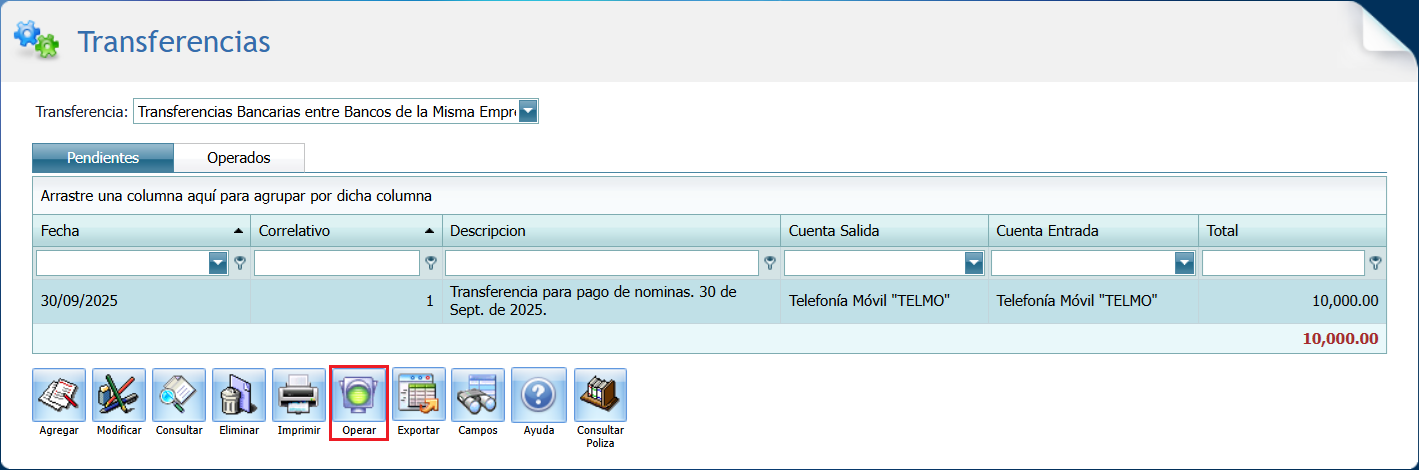Click the Cuenta Entrada column header
Image resolution: width=1419 pixels, height=470 pixels.
[x=1093, y=231]
